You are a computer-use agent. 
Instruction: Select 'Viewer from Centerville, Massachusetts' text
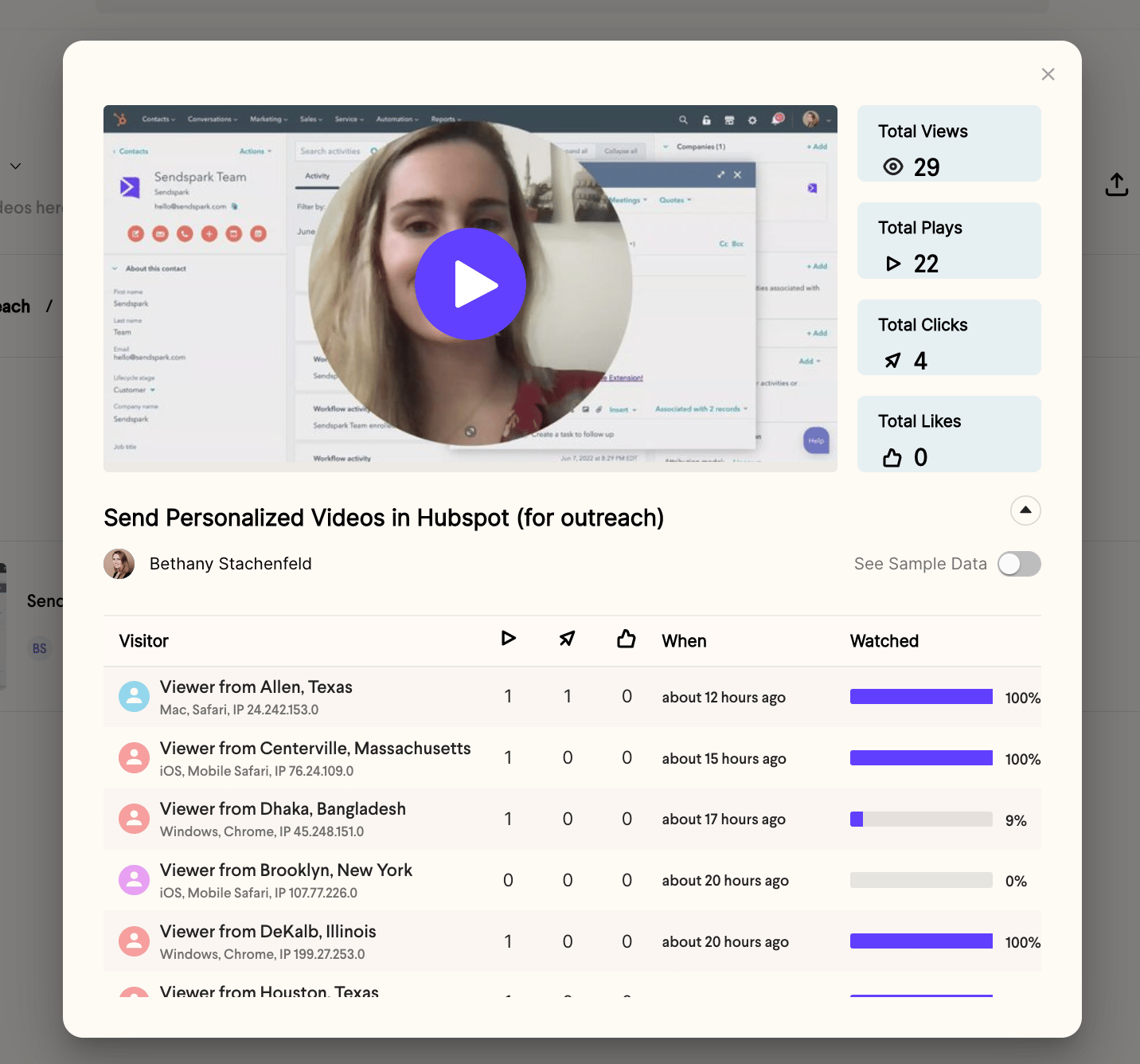click(x=315, y=748)
